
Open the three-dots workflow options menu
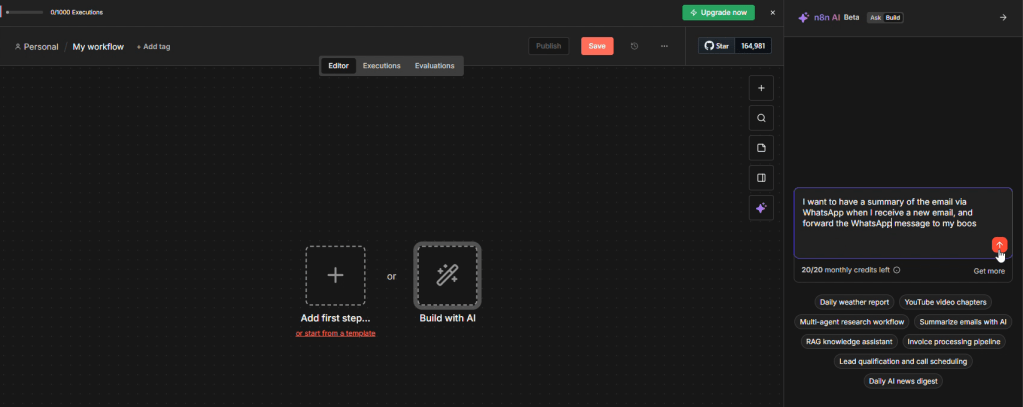tap(664, 46)
